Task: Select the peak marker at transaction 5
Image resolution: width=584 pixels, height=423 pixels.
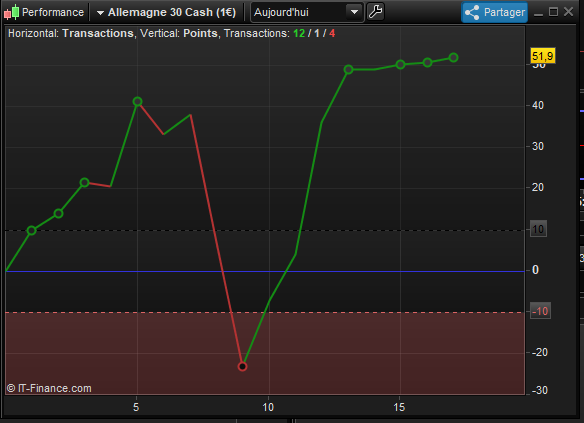Action: 137,101
